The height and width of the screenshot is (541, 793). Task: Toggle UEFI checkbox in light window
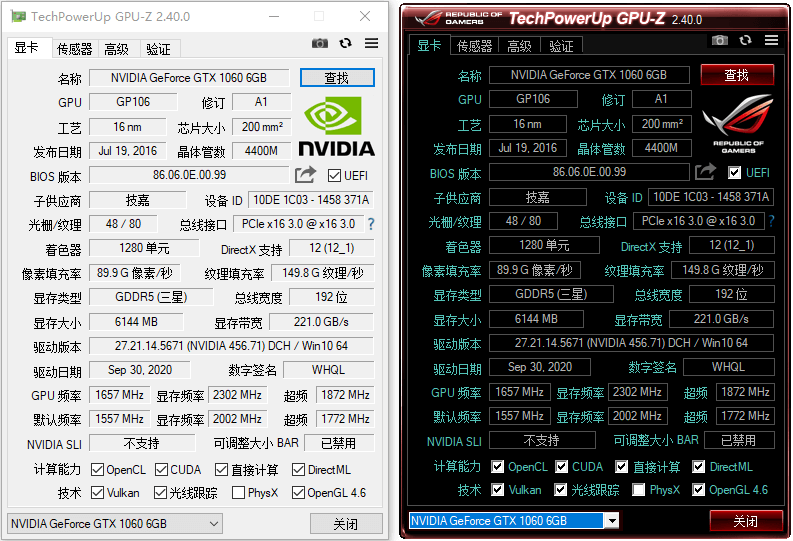click(334, 175)
